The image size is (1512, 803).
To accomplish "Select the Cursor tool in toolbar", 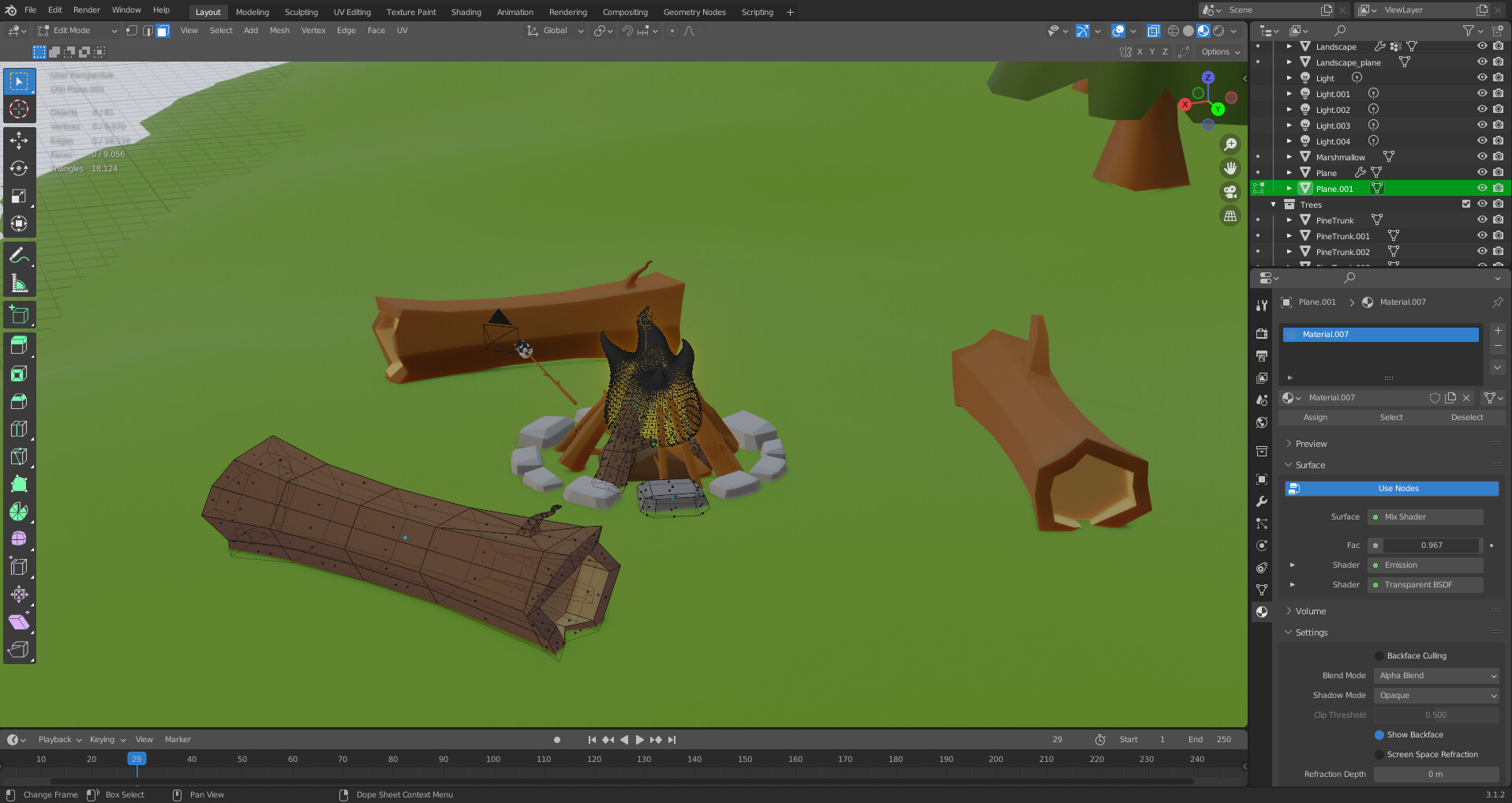I will click(19, 110).
